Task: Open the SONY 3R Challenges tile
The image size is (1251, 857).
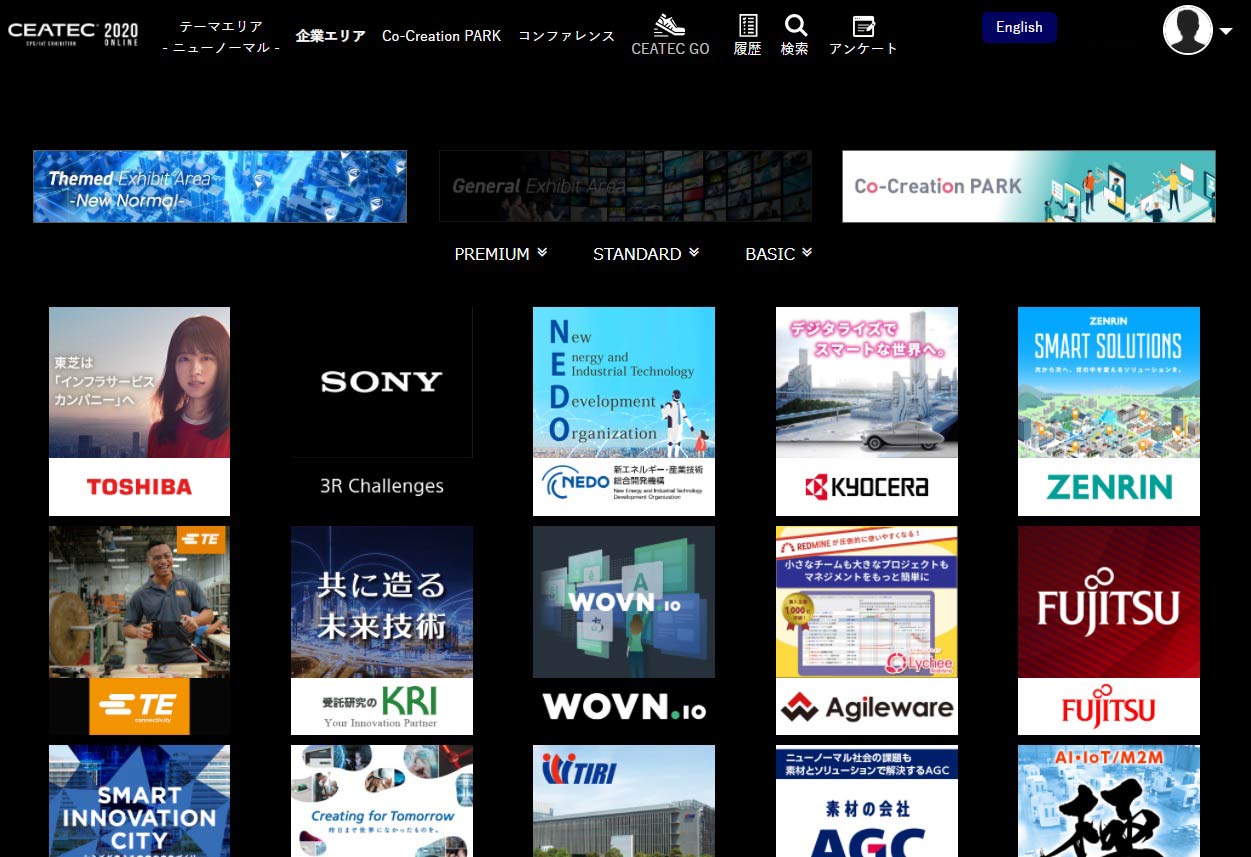Action: pyautogui.click(x=382, y=411)
